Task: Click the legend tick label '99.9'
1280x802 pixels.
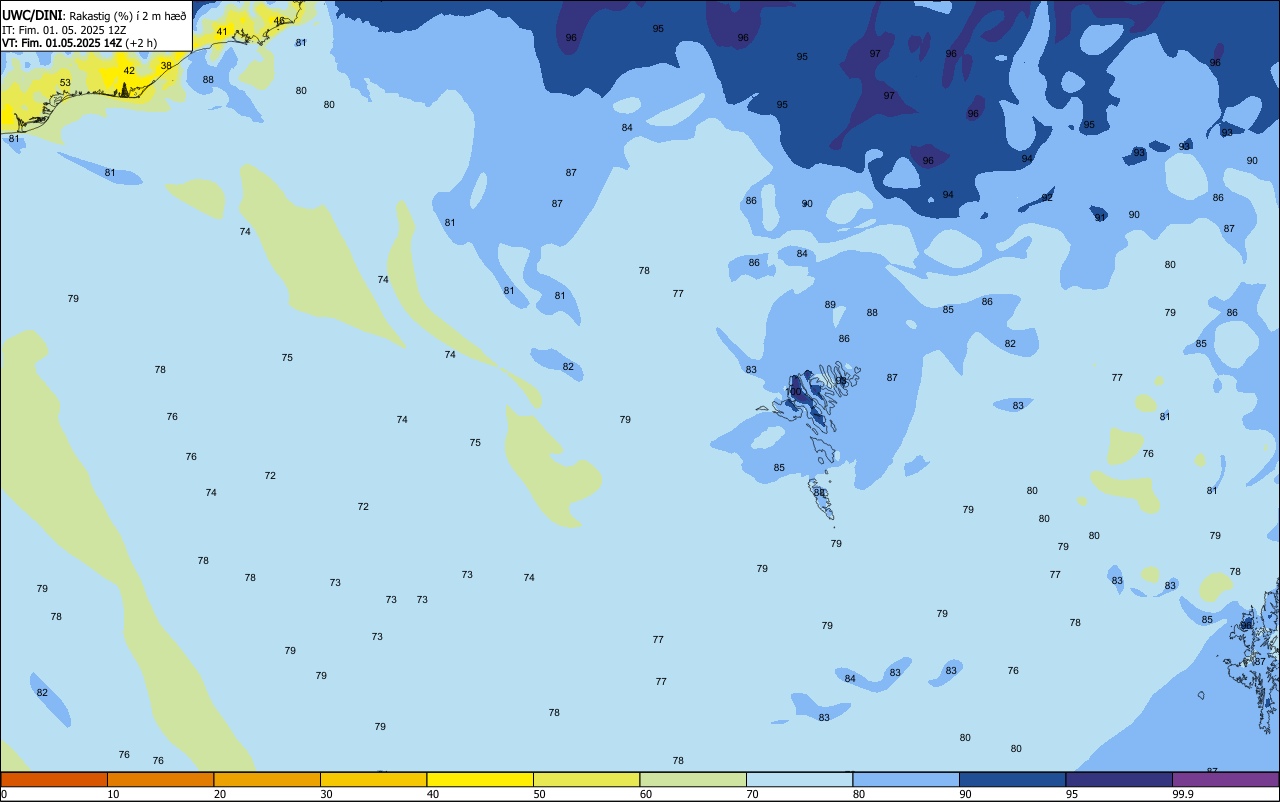Action: click(1183, 794)
